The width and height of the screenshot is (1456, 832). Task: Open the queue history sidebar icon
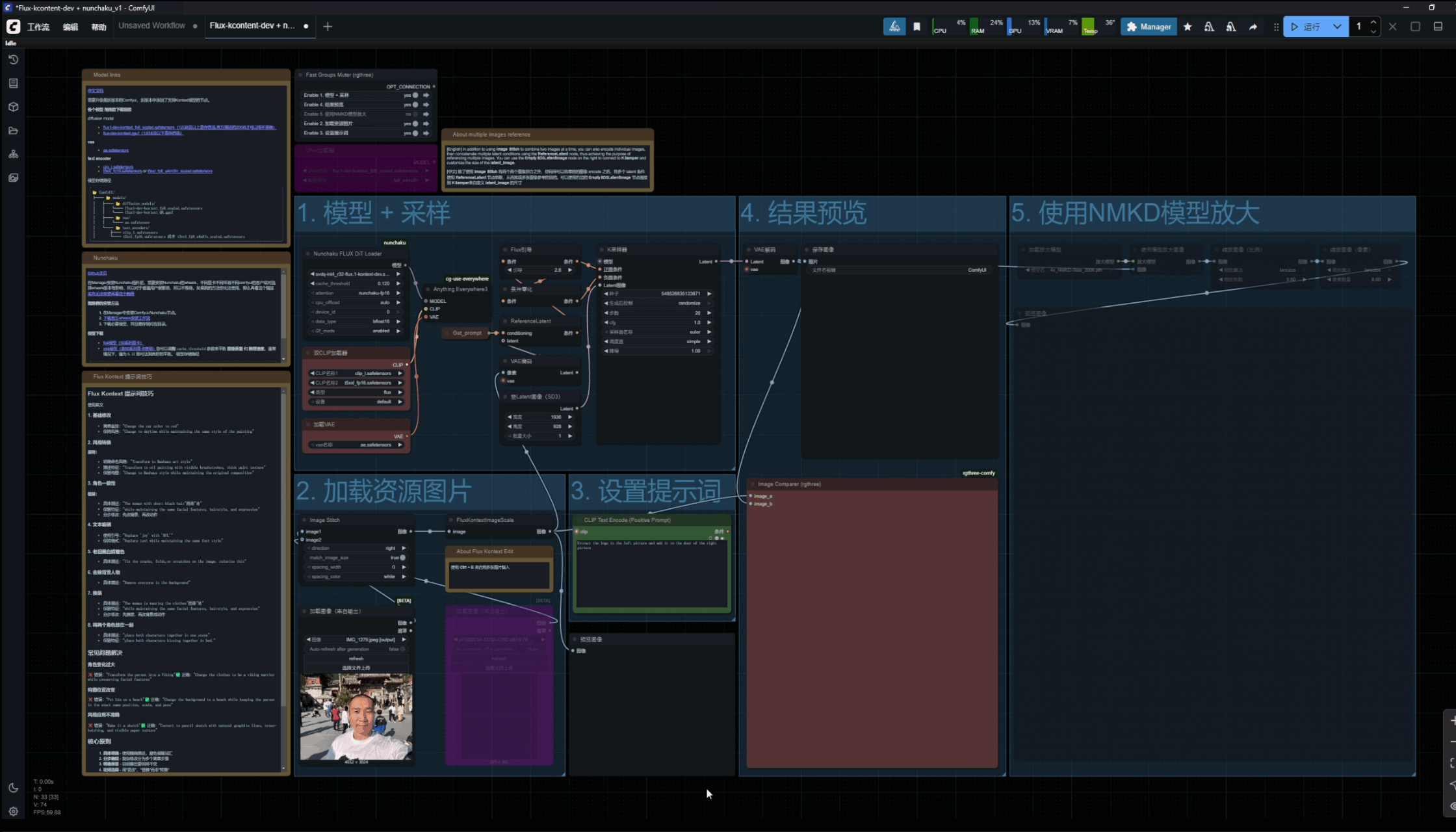point(13,60)
